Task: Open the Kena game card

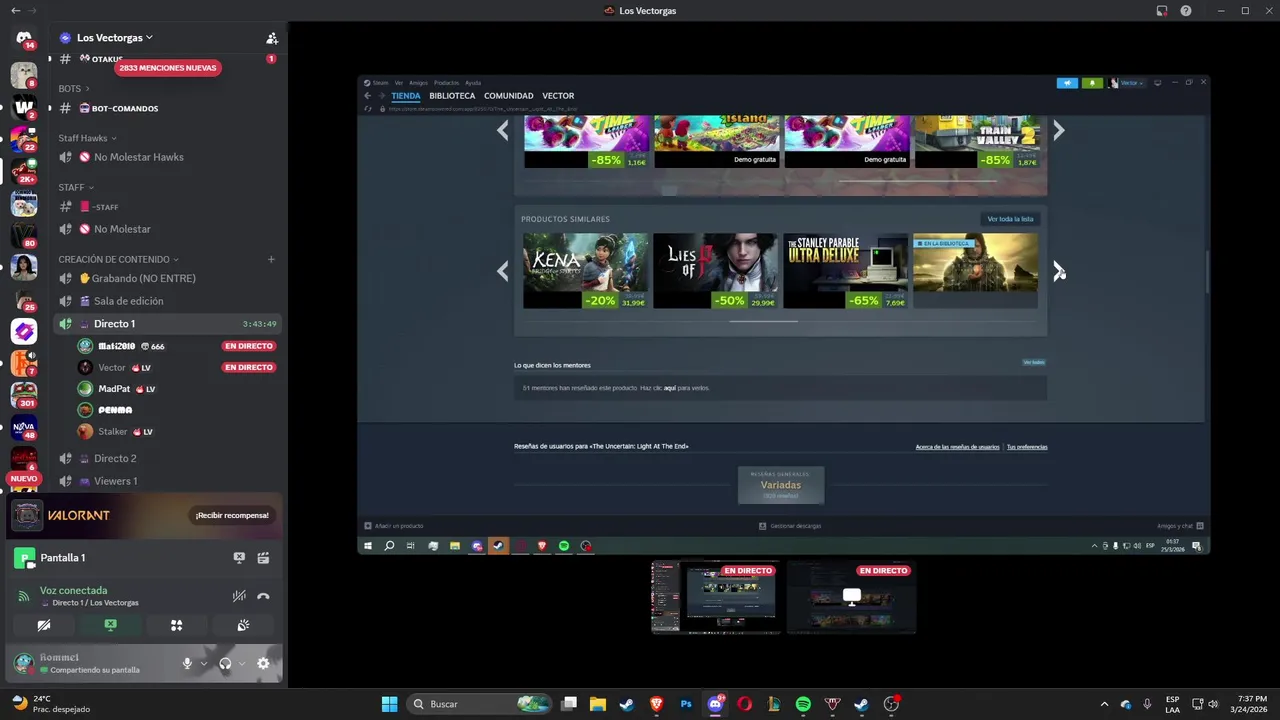Action: coord(585,271)
